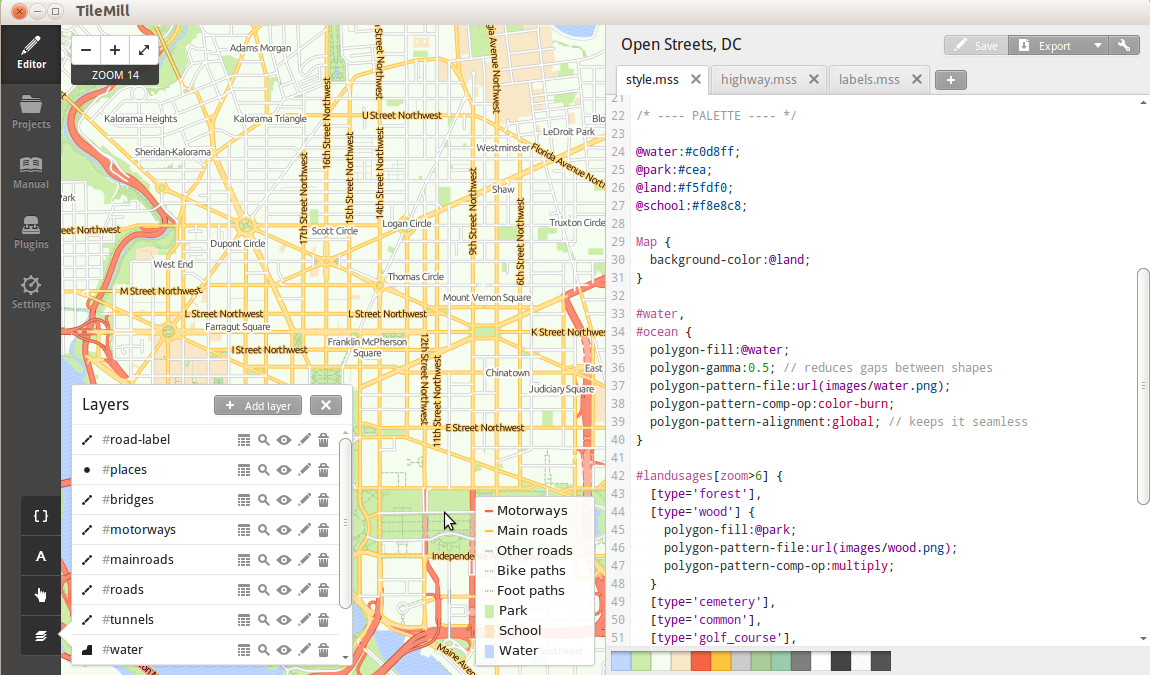Toggle fullscreen map view
Image resolution: width=1150 pixels, height=675 pixels.
tap(144, 50)
